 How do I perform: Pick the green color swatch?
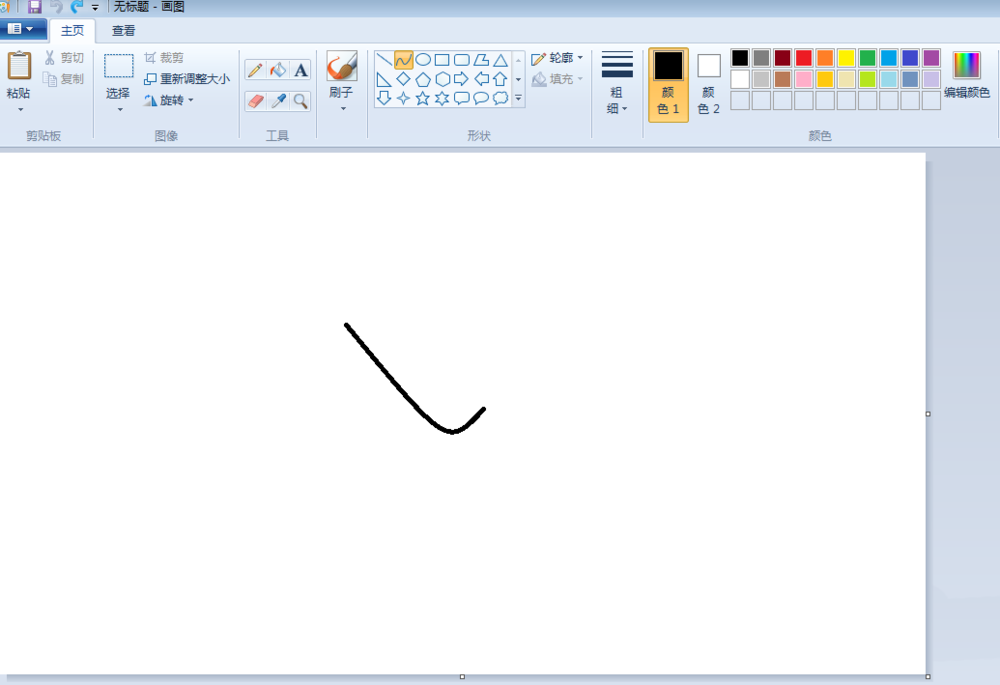pos(867,58)
